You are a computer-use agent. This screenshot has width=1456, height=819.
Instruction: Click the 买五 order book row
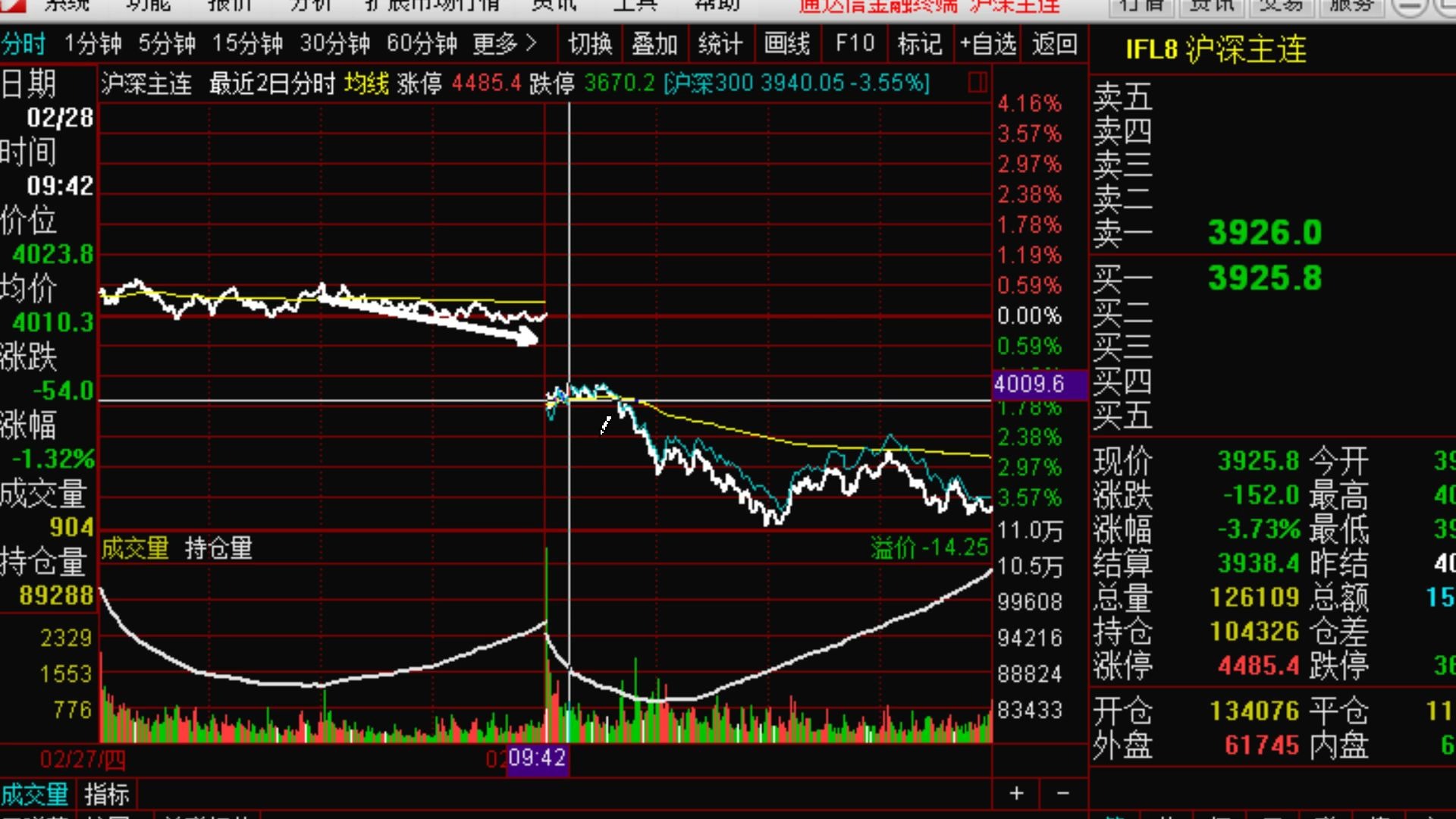coord(1272,416)
